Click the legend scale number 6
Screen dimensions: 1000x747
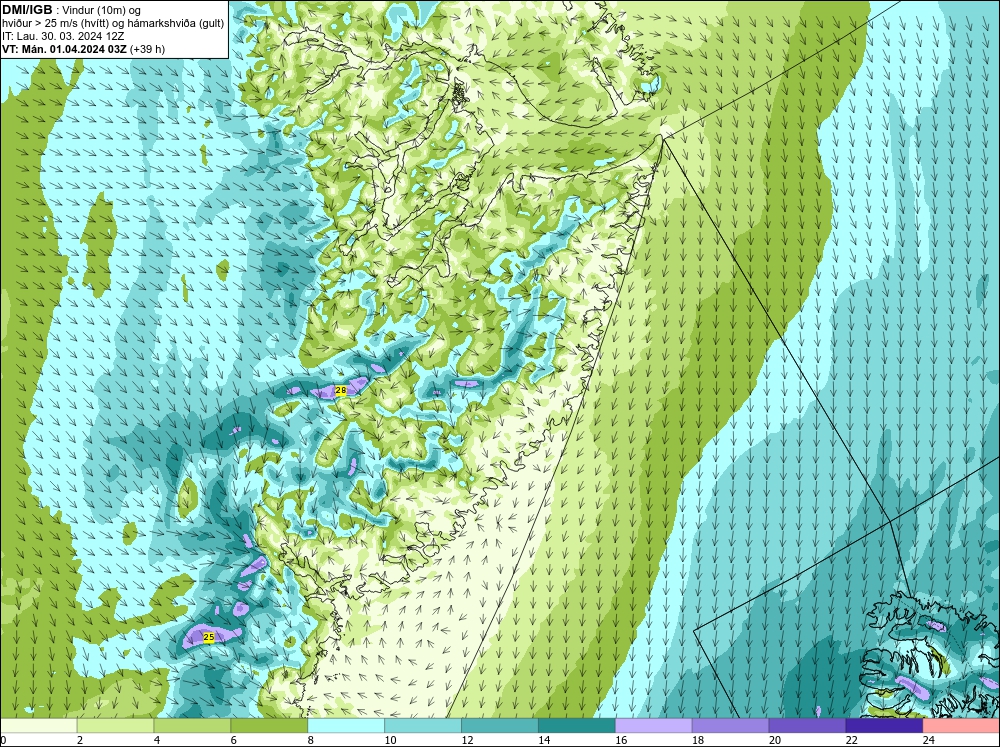click(233, 740)
